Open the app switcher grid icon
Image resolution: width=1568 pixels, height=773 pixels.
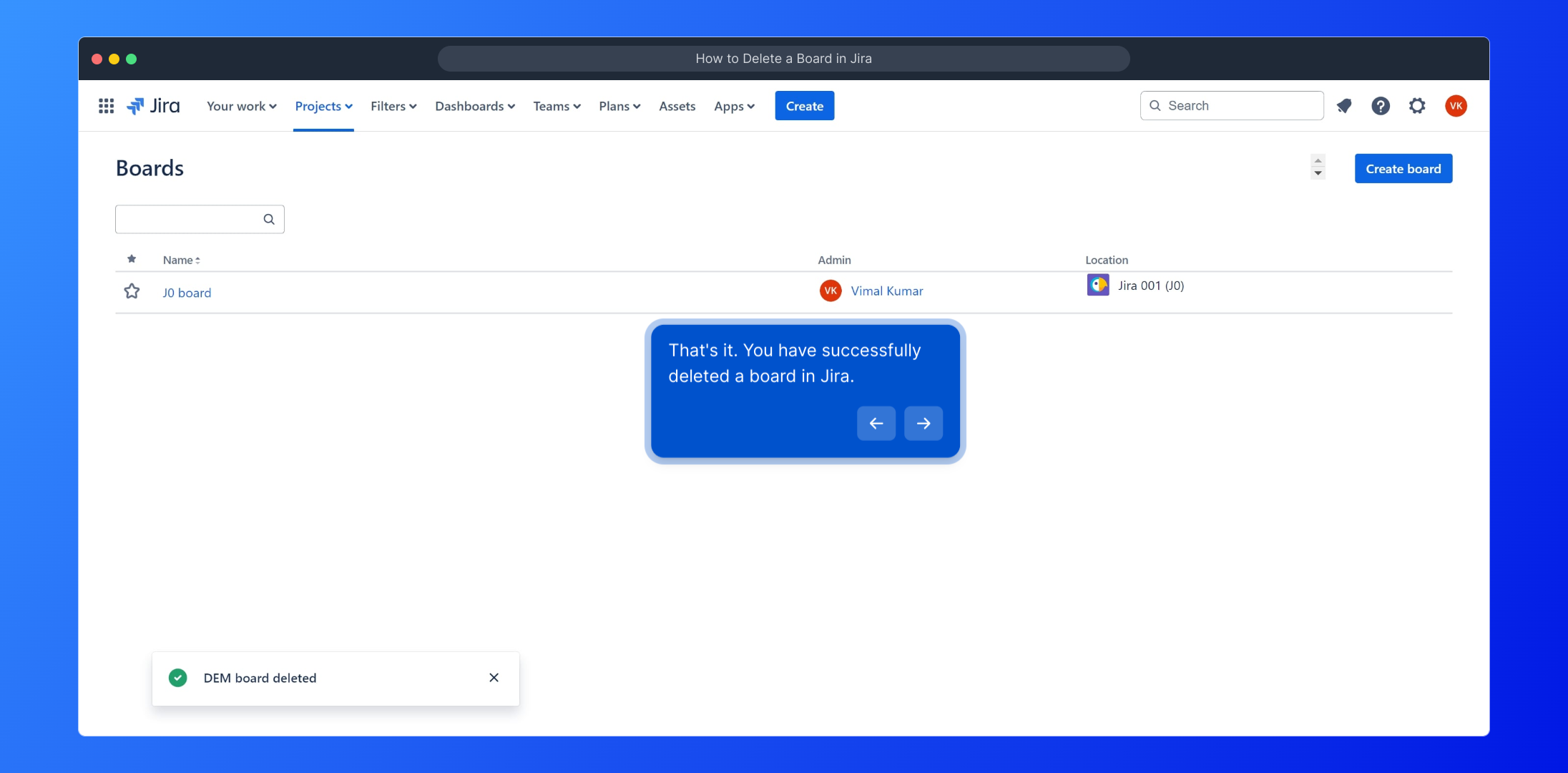tap(106, 106)
